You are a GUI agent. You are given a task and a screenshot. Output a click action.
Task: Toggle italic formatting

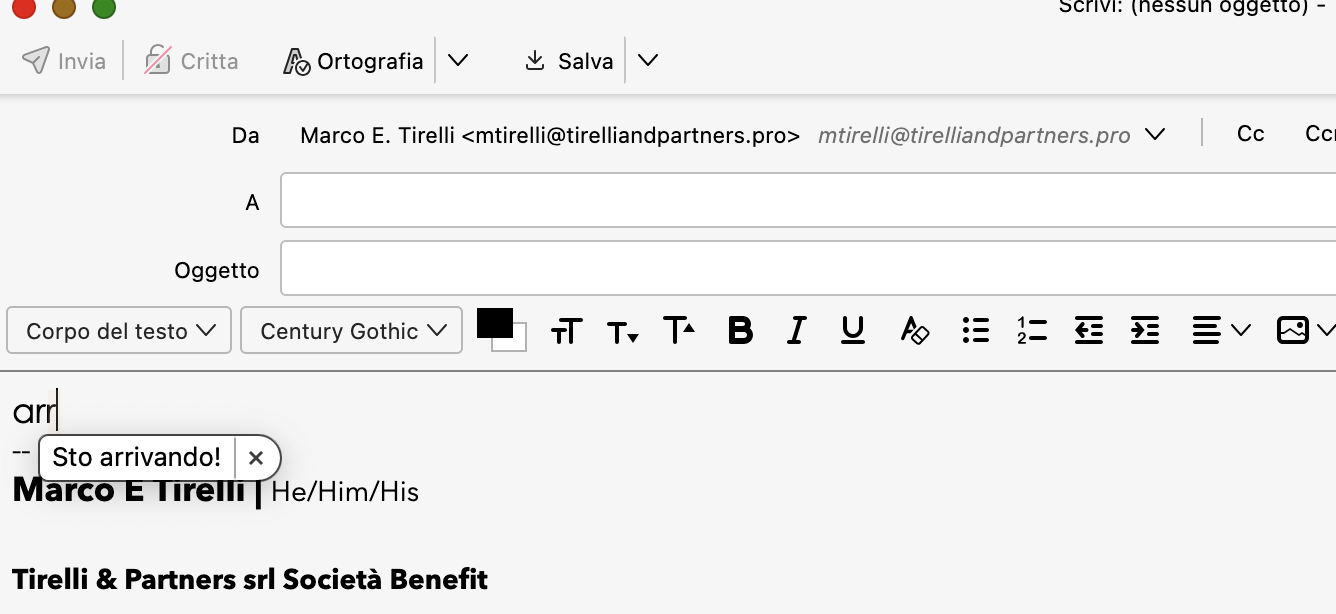pos(796,330)
